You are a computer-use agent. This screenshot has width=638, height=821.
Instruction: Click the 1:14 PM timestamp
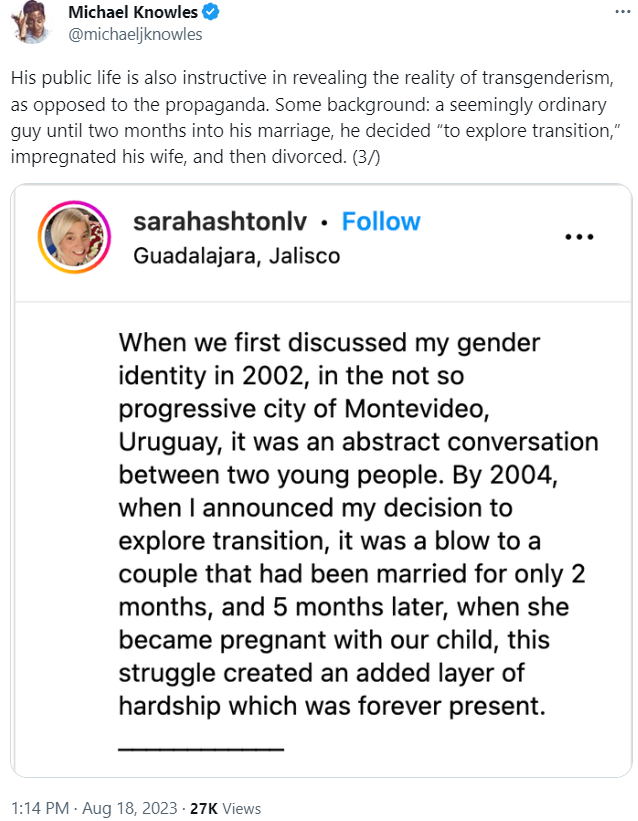click(39, 807)
